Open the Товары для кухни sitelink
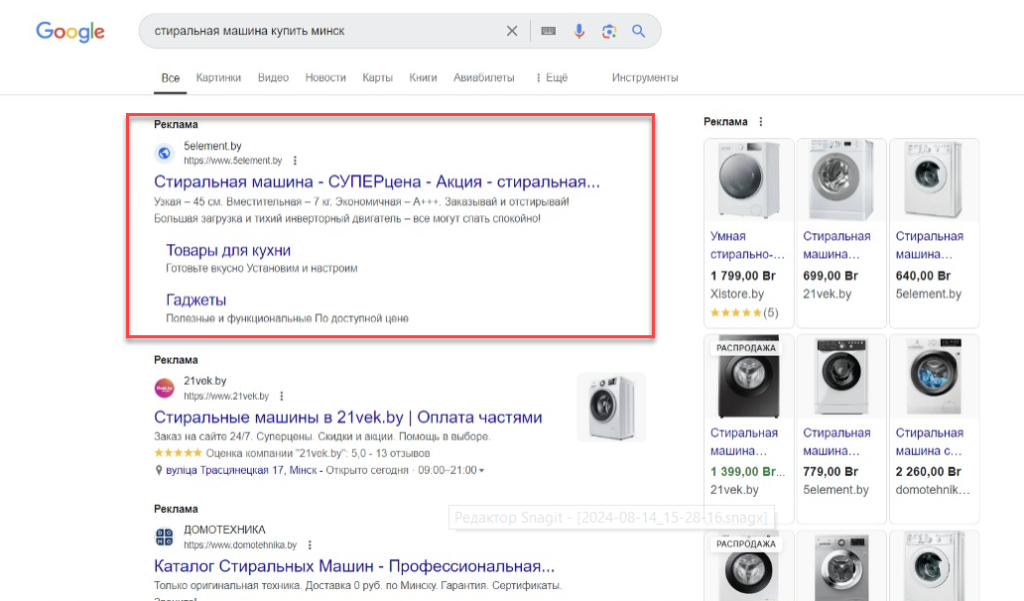The width and height of the screenshot is (1024, 601). point(228,250)
